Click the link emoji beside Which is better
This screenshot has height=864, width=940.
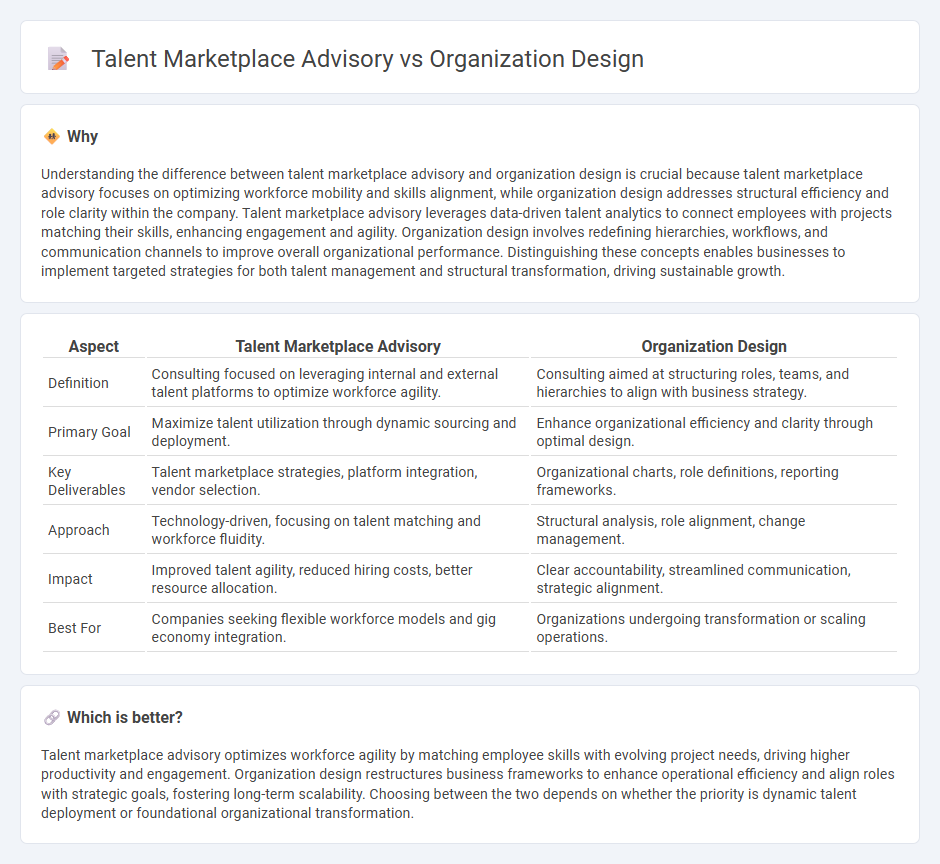[x=50, y=717]
